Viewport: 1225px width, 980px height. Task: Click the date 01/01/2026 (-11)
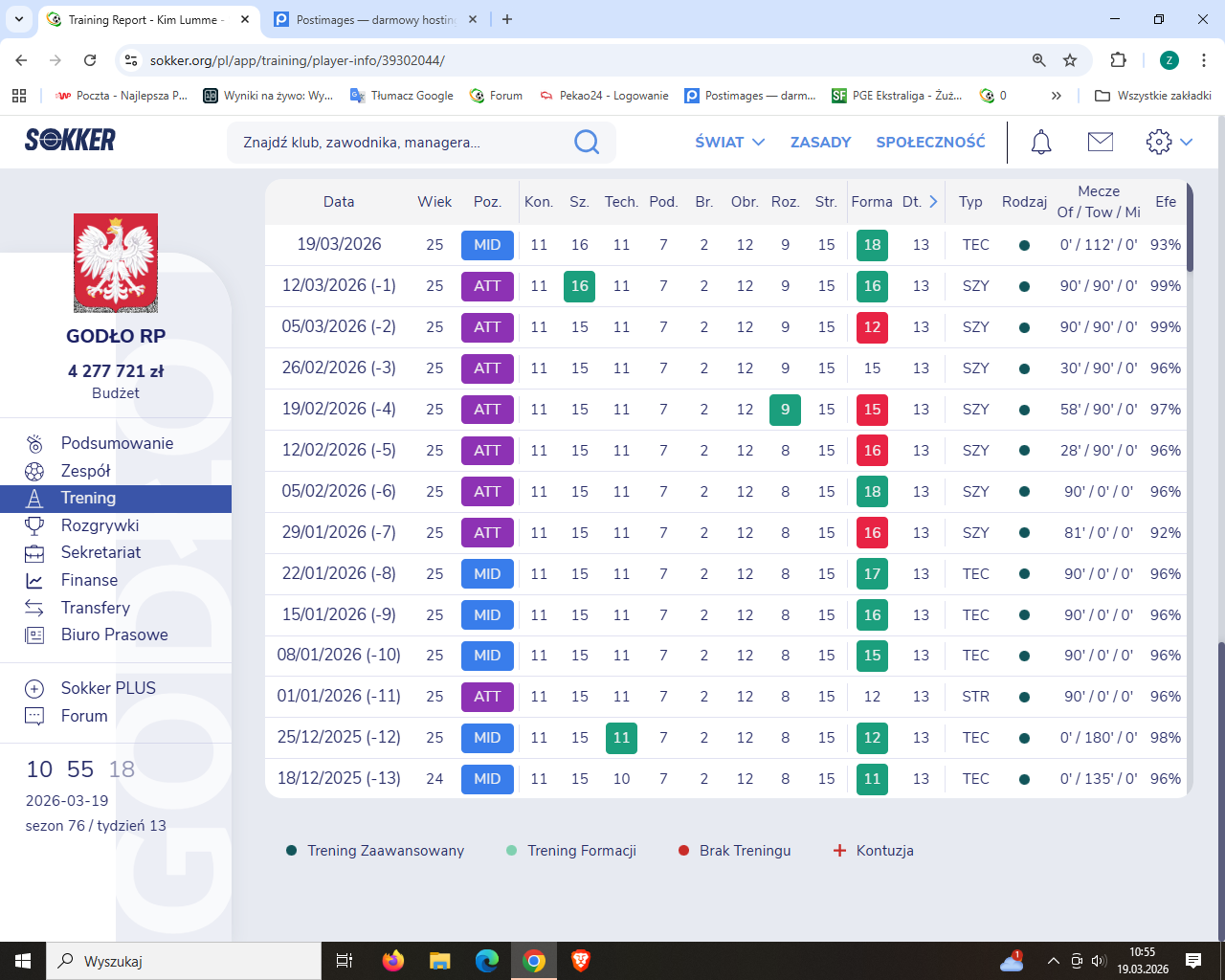[339, 696]
